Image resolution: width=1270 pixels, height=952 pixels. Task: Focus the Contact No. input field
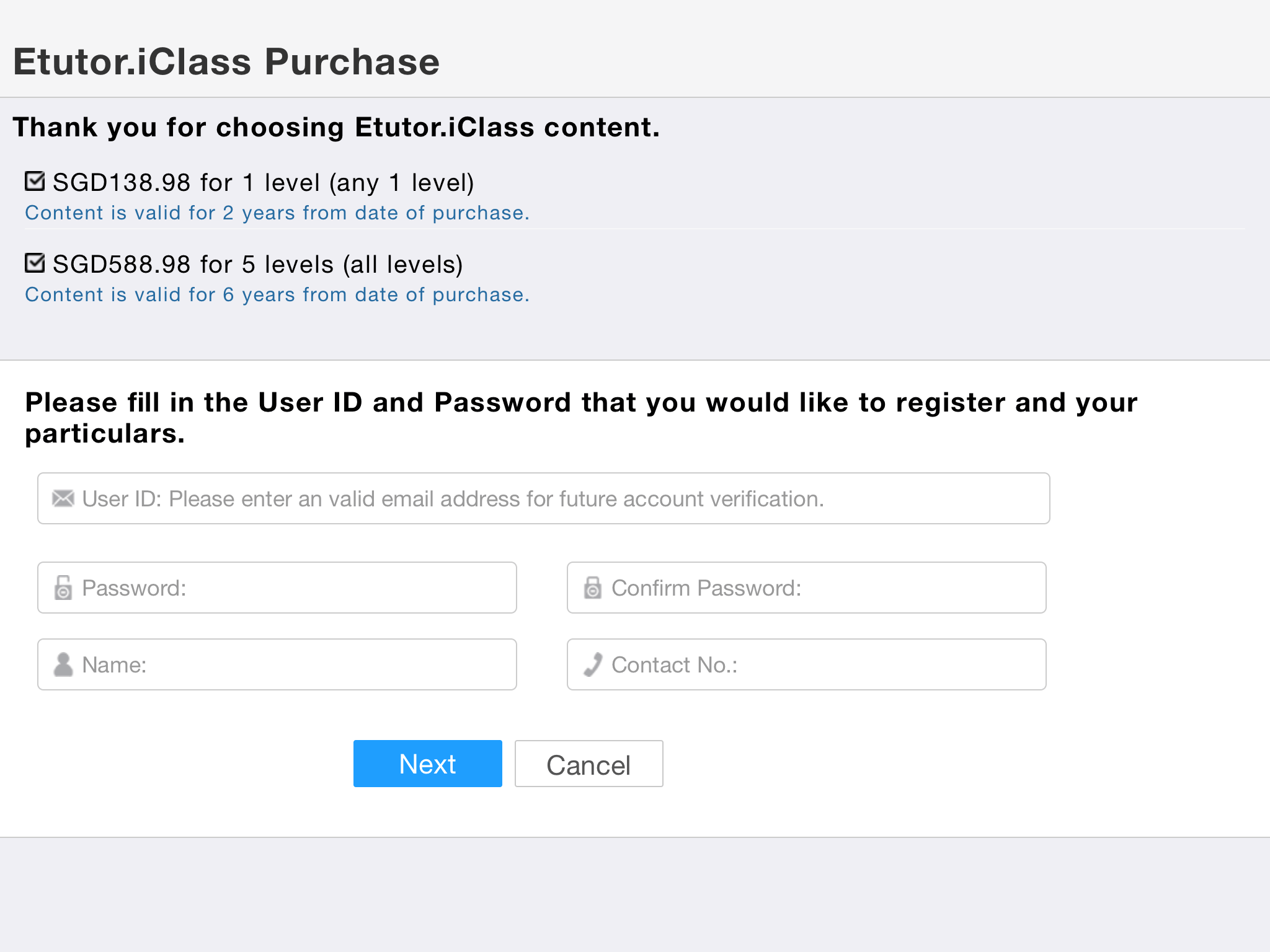pyautogui.click(x=807, y=664)
